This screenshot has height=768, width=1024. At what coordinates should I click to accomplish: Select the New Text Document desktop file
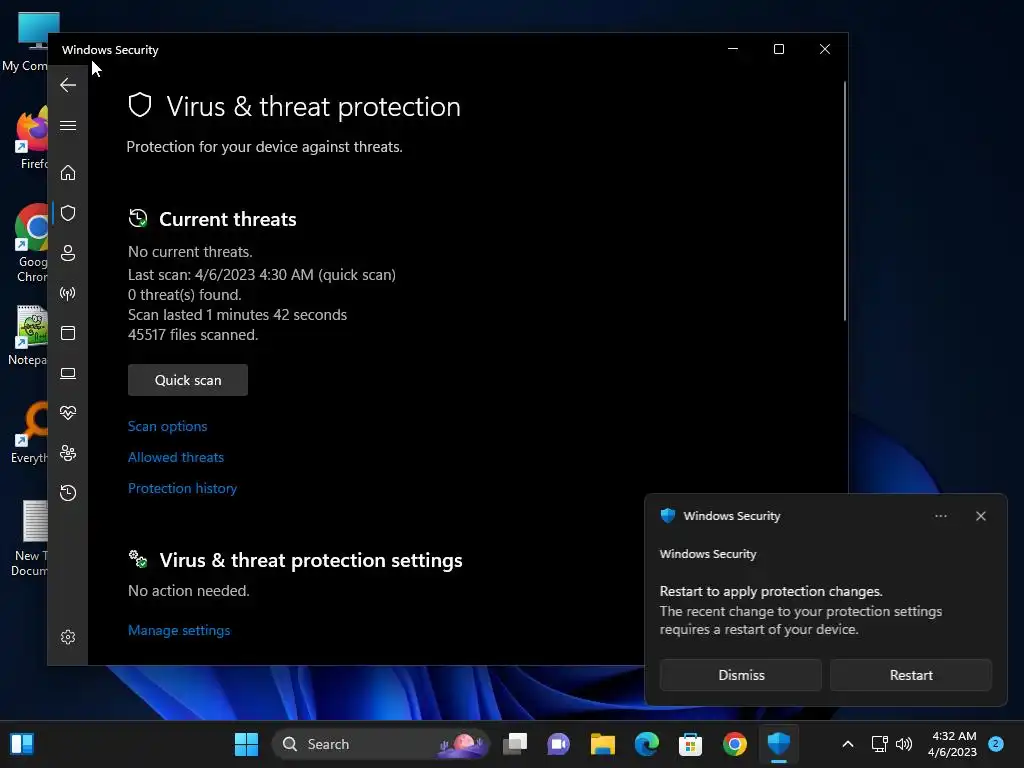pyautogui.click(x=29, y=539)
